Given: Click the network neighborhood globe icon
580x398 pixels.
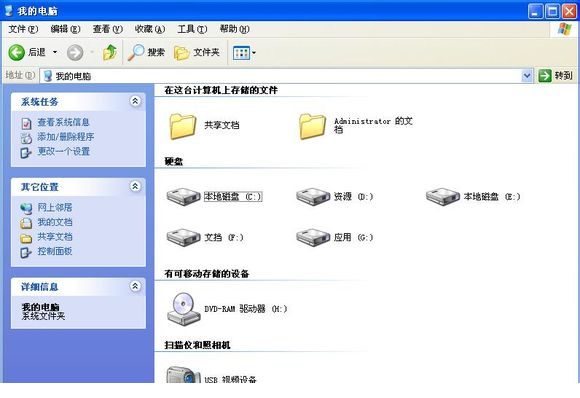Looking at the screenshot, I should 26,209.
